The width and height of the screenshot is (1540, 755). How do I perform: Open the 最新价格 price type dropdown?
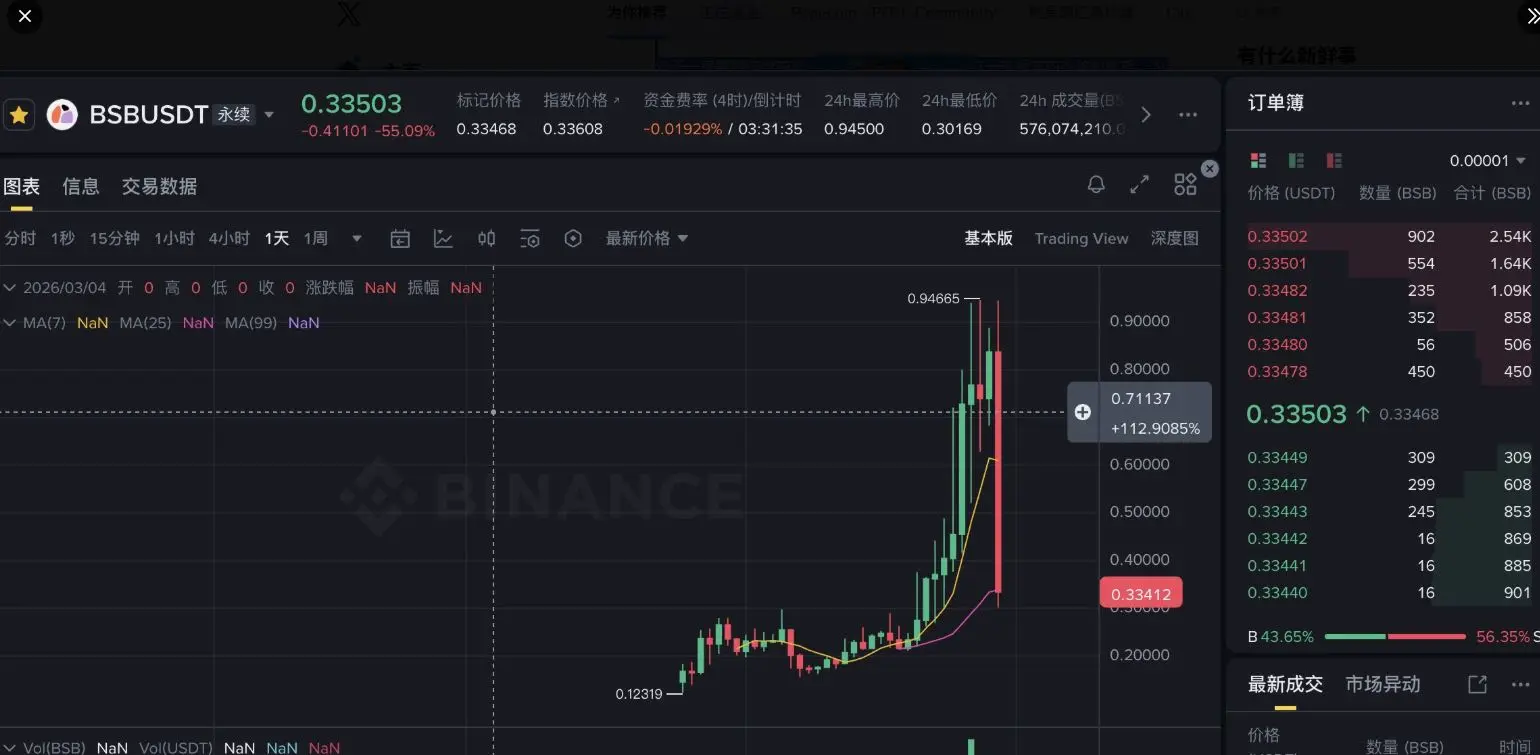647,238
